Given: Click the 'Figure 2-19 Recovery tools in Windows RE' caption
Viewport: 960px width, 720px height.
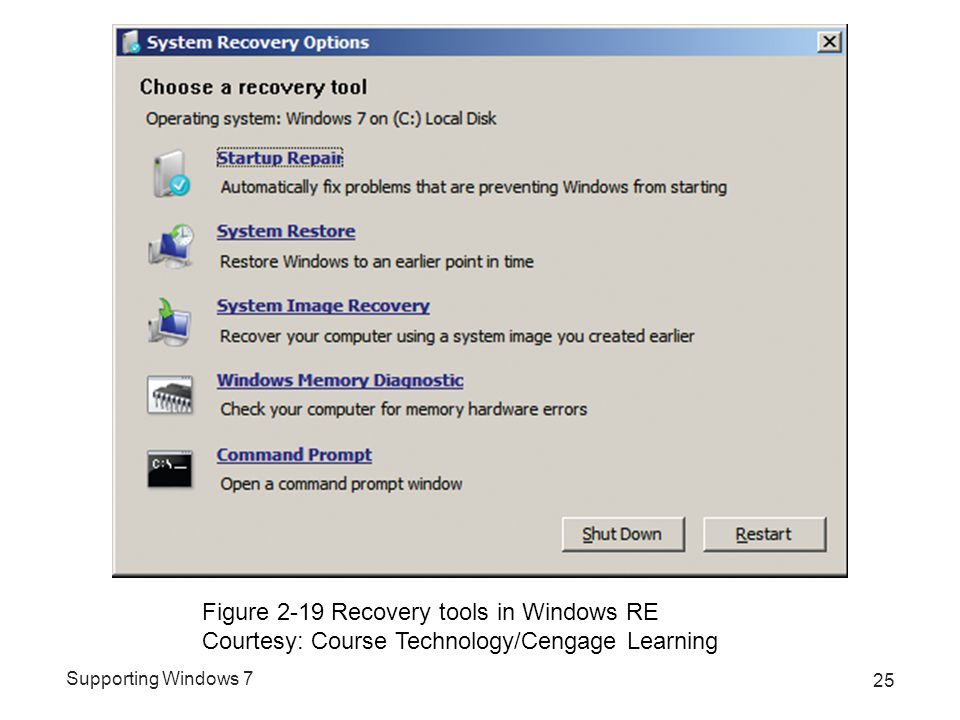Looking at the screenshot, I should (x=430, y=612).
